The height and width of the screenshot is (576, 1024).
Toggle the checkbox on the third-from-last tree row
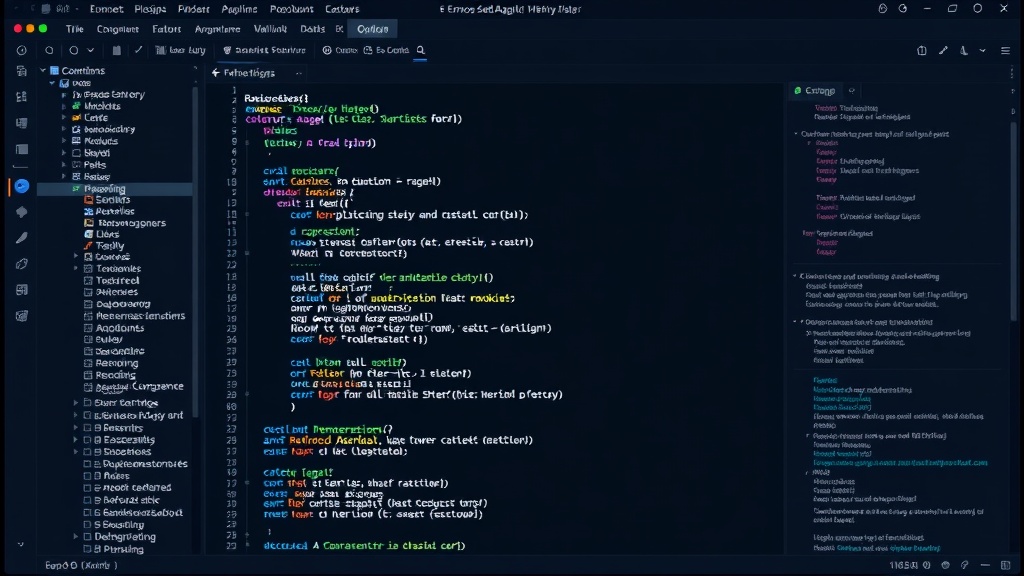[88, 524]
